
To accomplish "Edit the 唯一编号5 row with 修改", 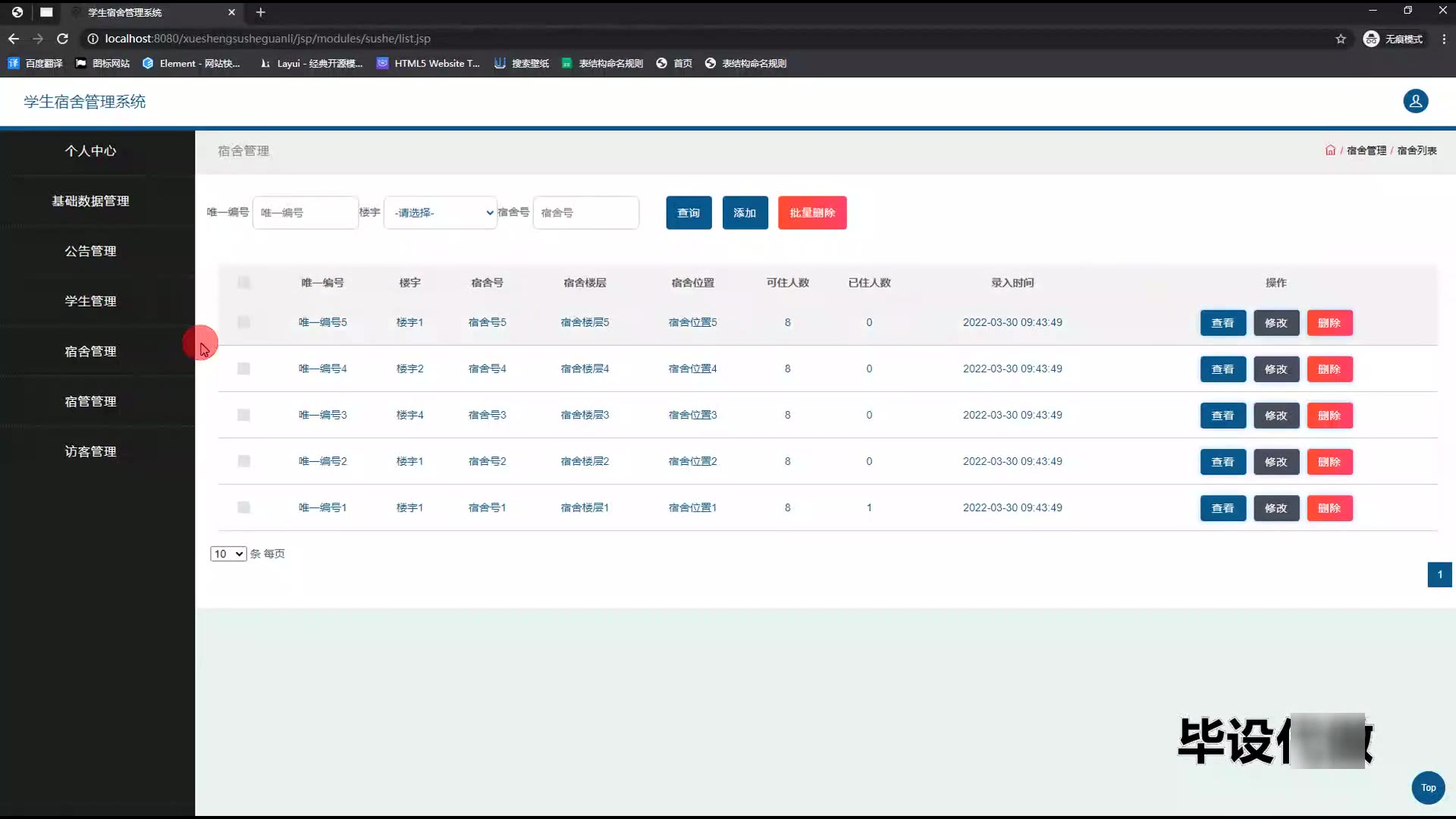I will click(1276, 323).
